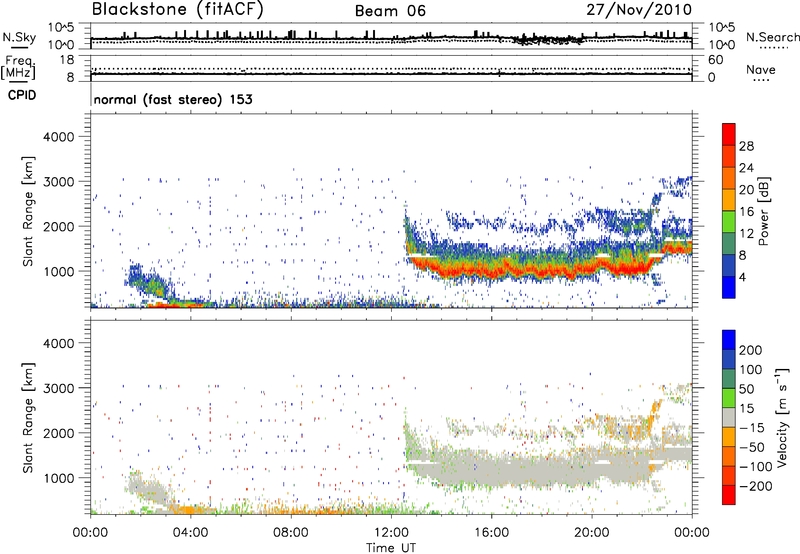Screen dimensions: 800x554
Task: Click the '4000' tick of the power panel
Action: (58, 137)
